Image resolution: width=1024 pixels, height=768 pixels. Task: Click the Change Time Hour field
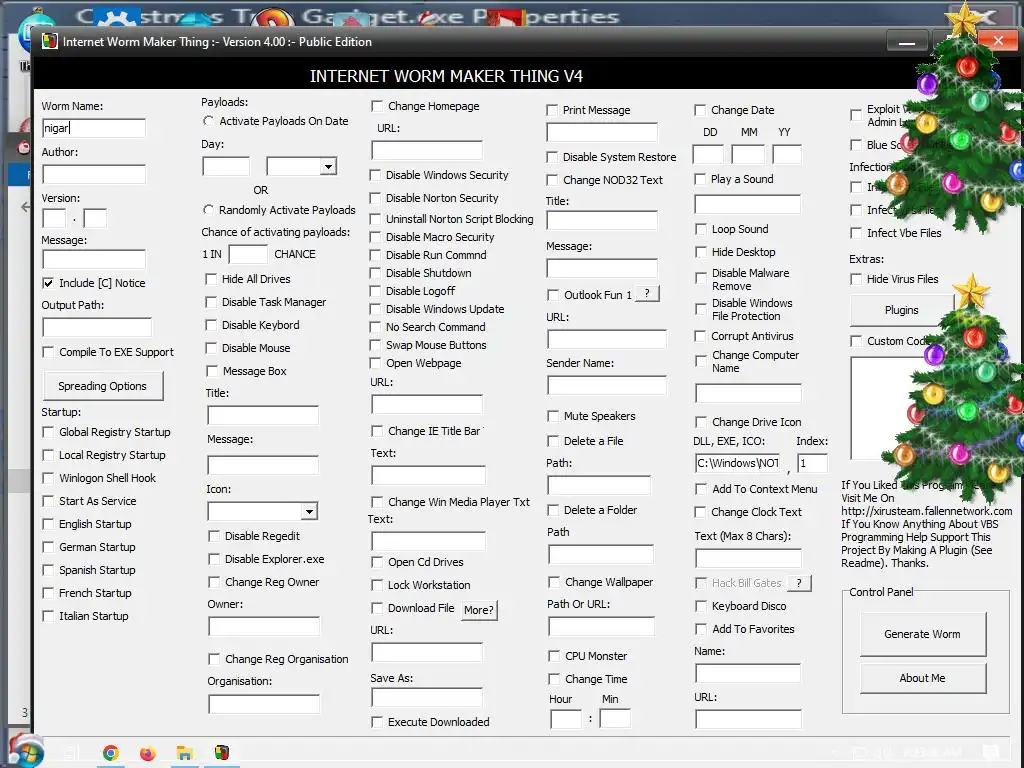[566, 719]
